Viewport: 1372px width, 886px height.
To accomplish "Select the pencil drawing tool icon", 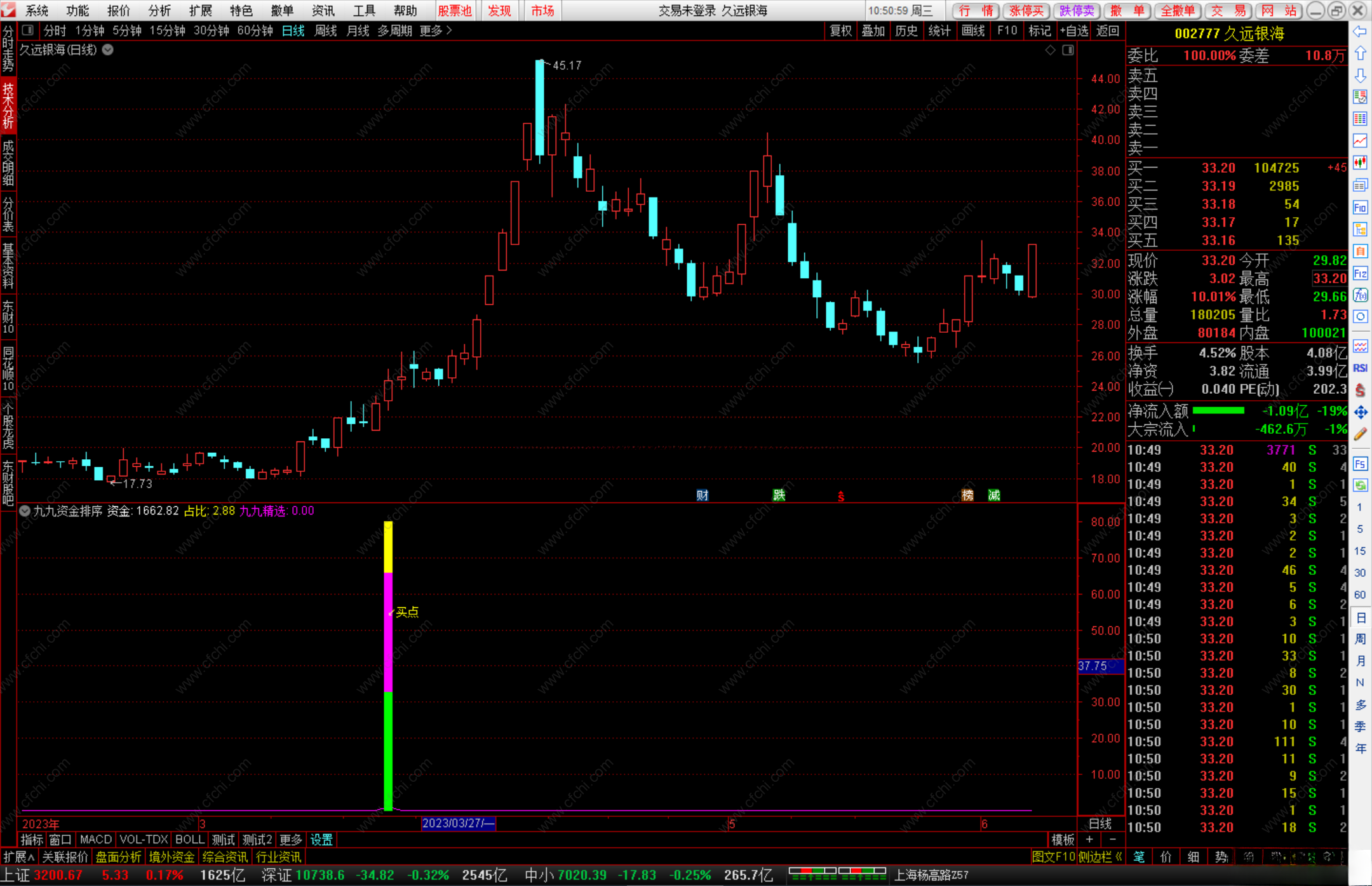I will pyautogui.click(x=1360, y=434).
